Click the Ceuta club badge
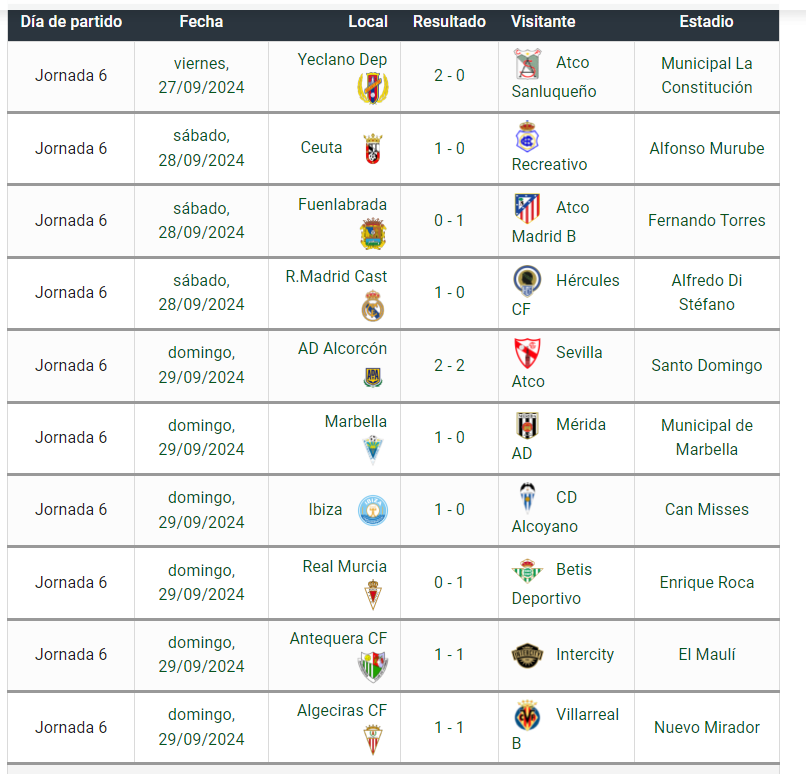The image size is (806, 774). pos(373,149)
